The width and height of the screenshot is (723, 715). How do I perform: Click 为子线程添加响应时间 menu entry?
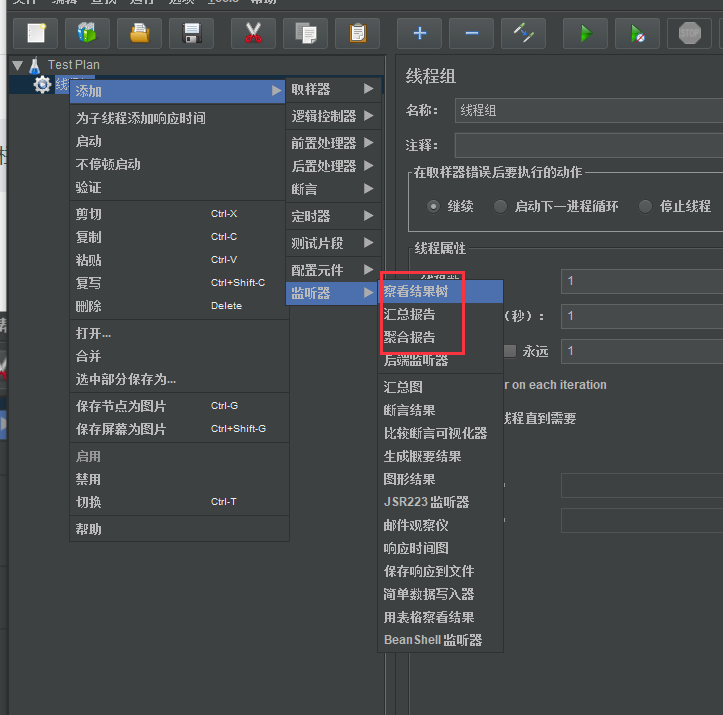178,118
